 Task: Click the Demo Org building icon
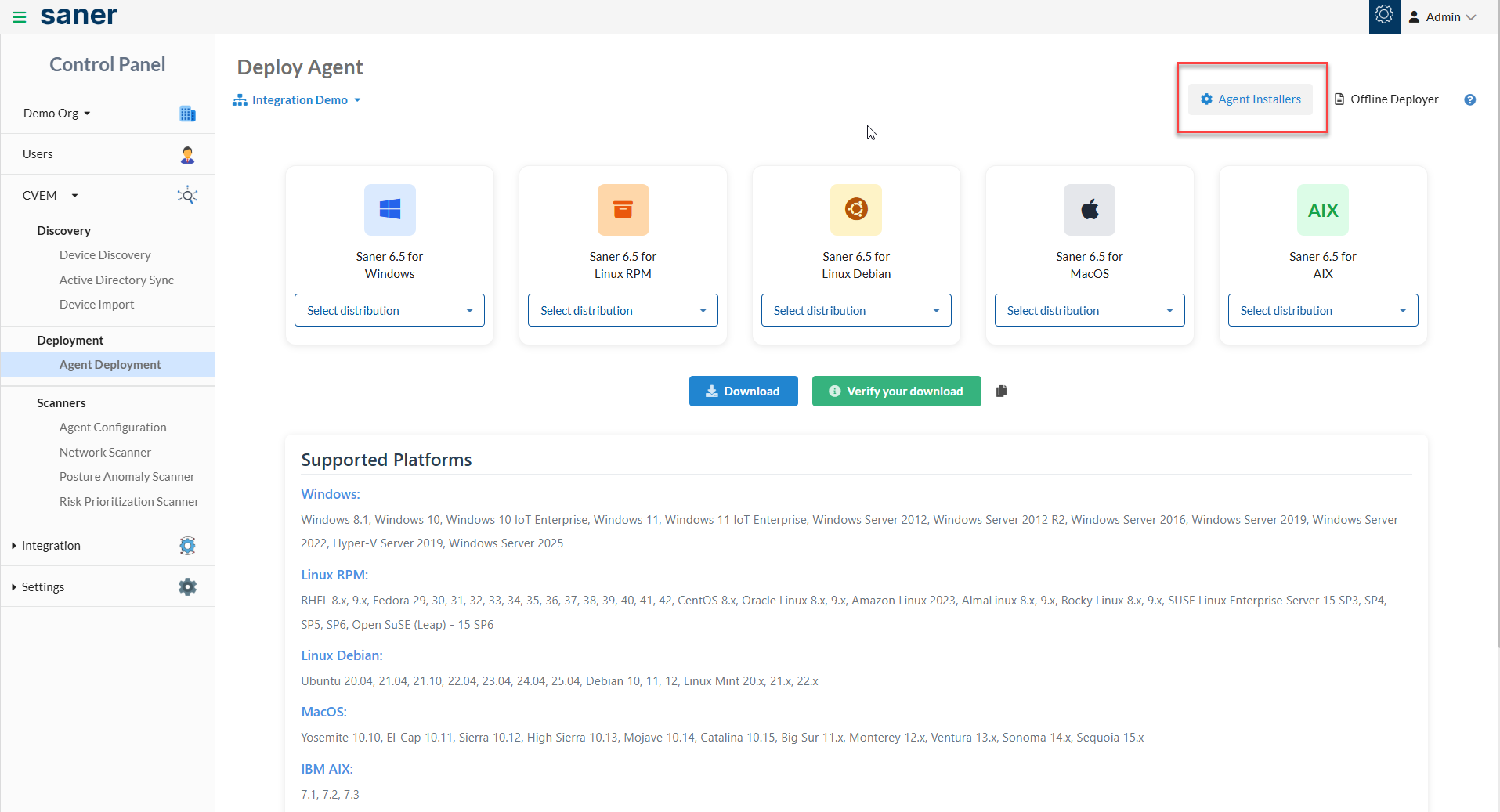click(x=187, y=114)
